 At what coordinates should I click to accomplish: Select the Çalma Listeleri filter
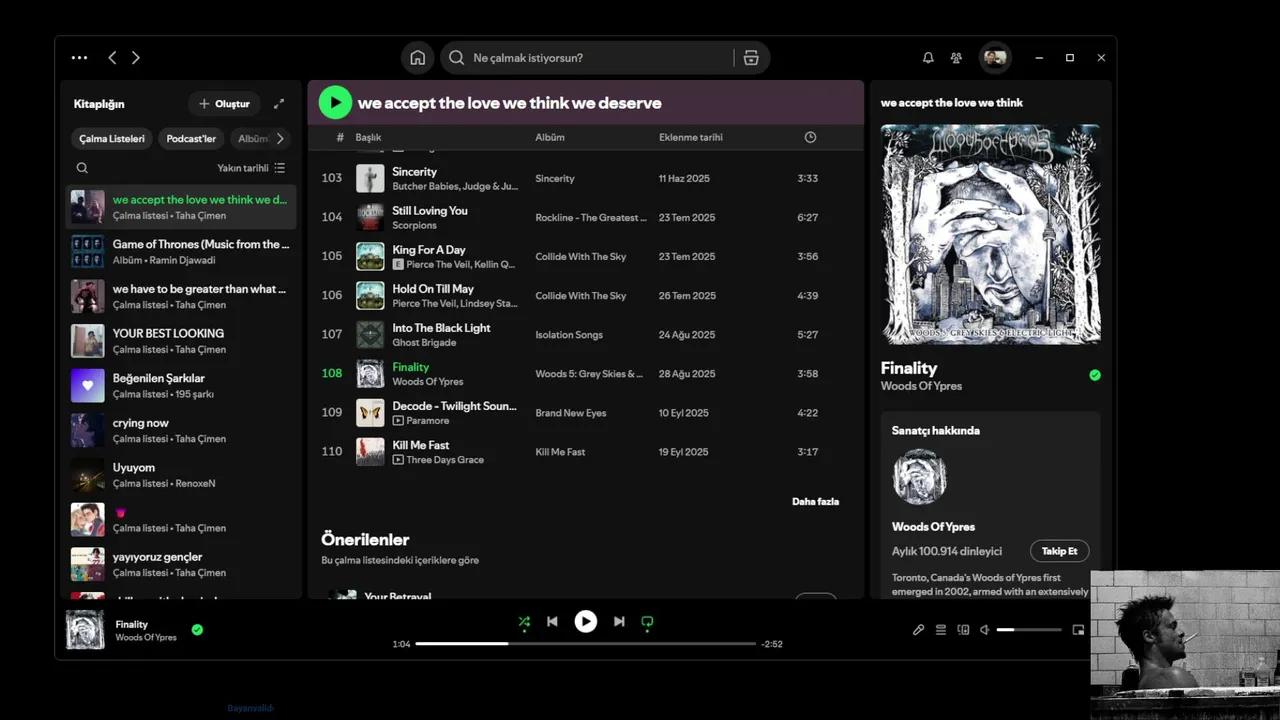pos(112,139)
